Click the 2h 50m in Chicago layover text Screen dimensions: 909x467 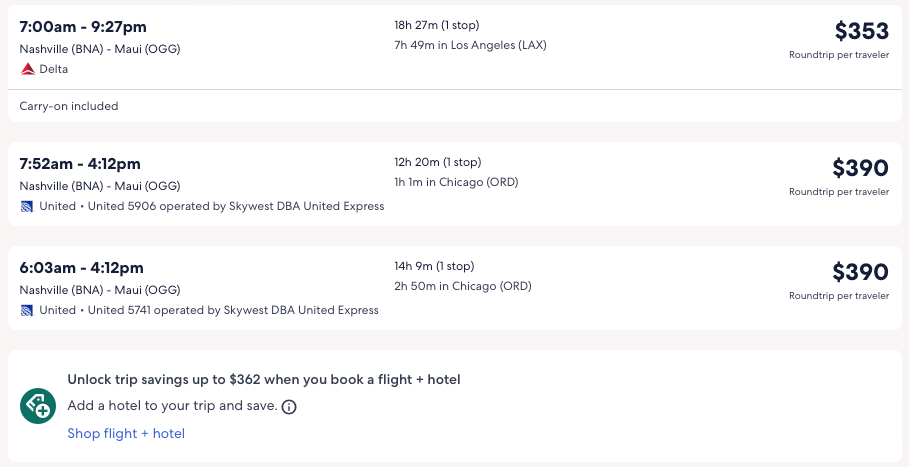coord(463,286)
